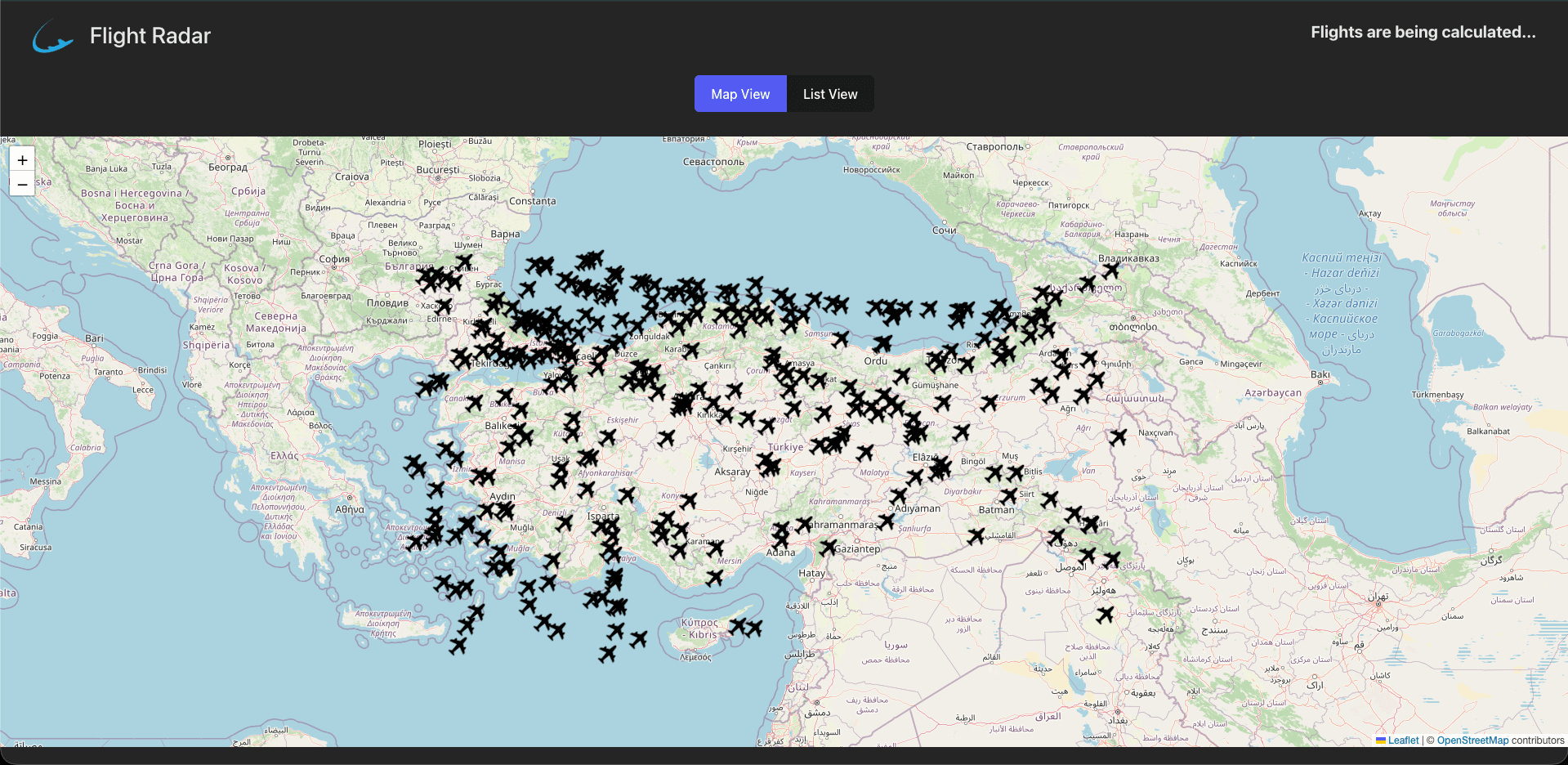Click the zoom out (−) map control
Screen dimensions: 1568x765
point(21,185)
